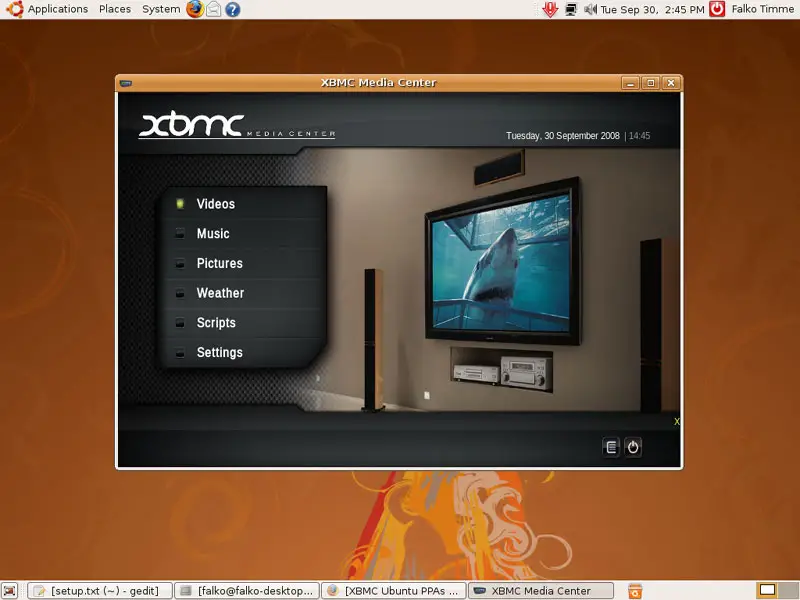The image size is (800, 600).
Task: Open the Help icon in top panel
Action: (233, 9)
